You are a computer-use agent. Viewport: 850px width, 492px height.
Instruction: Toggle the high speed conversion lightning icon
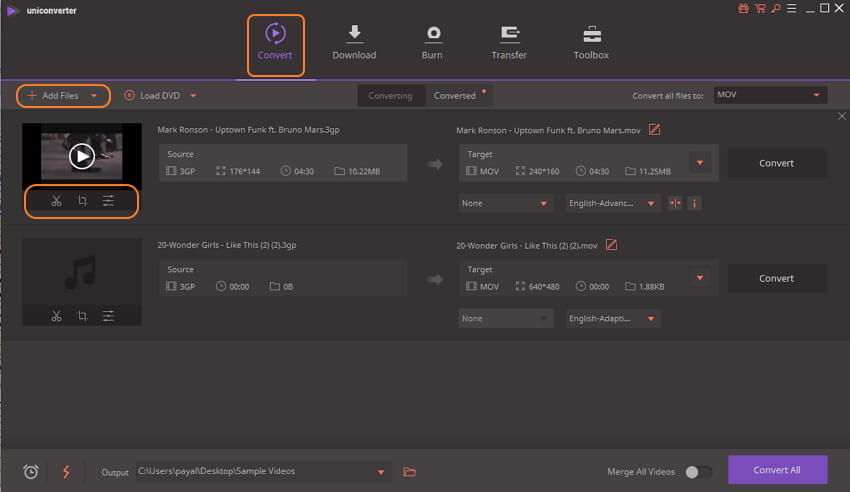(66, 472)
